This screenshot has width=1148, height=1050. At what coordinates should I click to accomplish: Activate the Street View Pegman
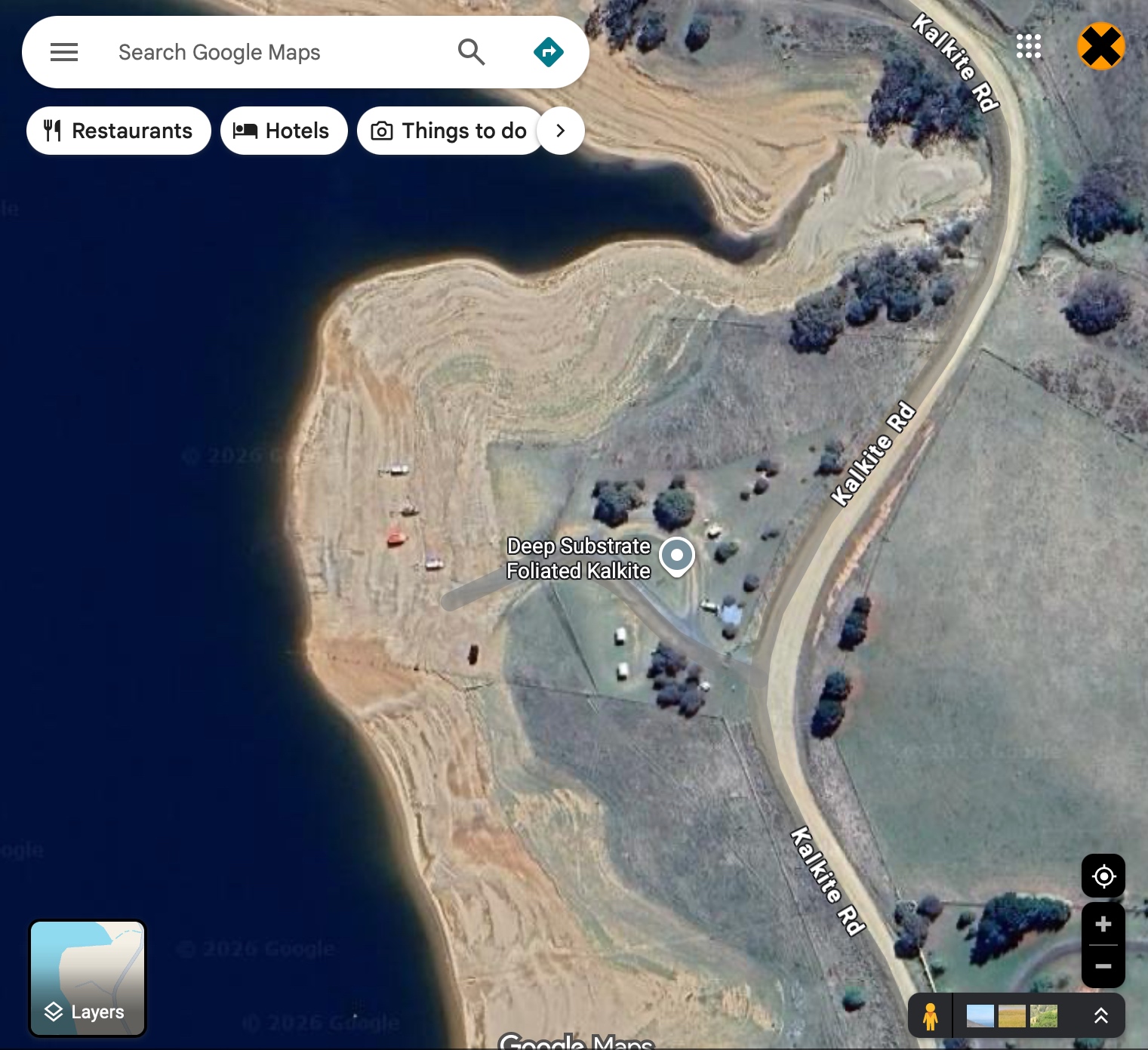tap(930, 1016)
